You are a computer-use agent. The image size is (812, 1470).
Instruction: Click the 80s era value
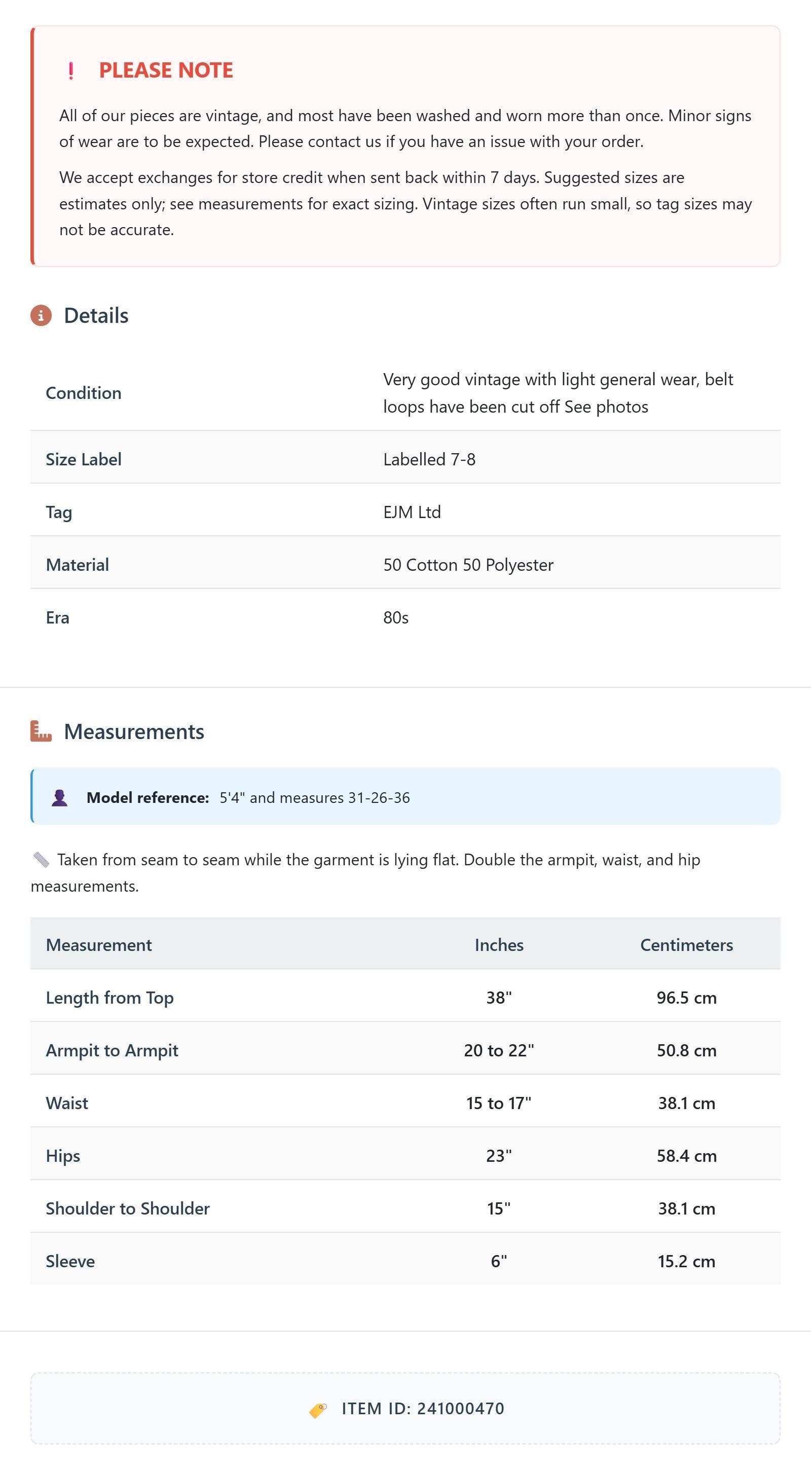pyautogui.click(x=396, y=617)
